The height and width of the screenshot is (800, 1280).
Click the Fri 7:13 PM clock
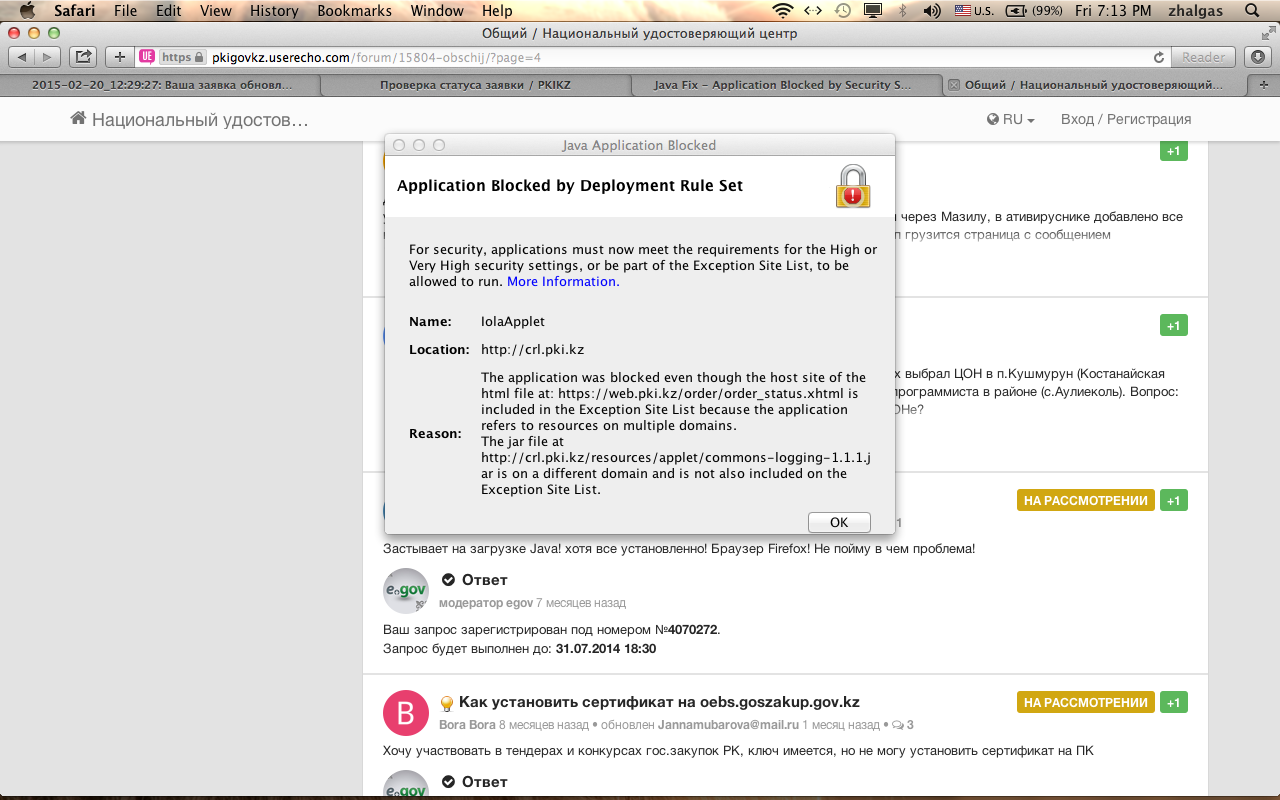tap(1113, 11)
